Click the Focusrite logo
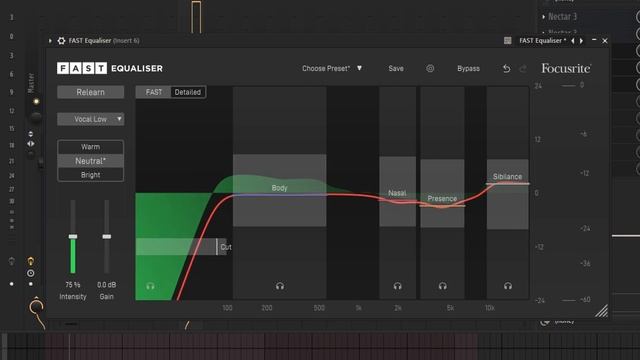Viewport: 640px width, 360px height. click(566, 68)
